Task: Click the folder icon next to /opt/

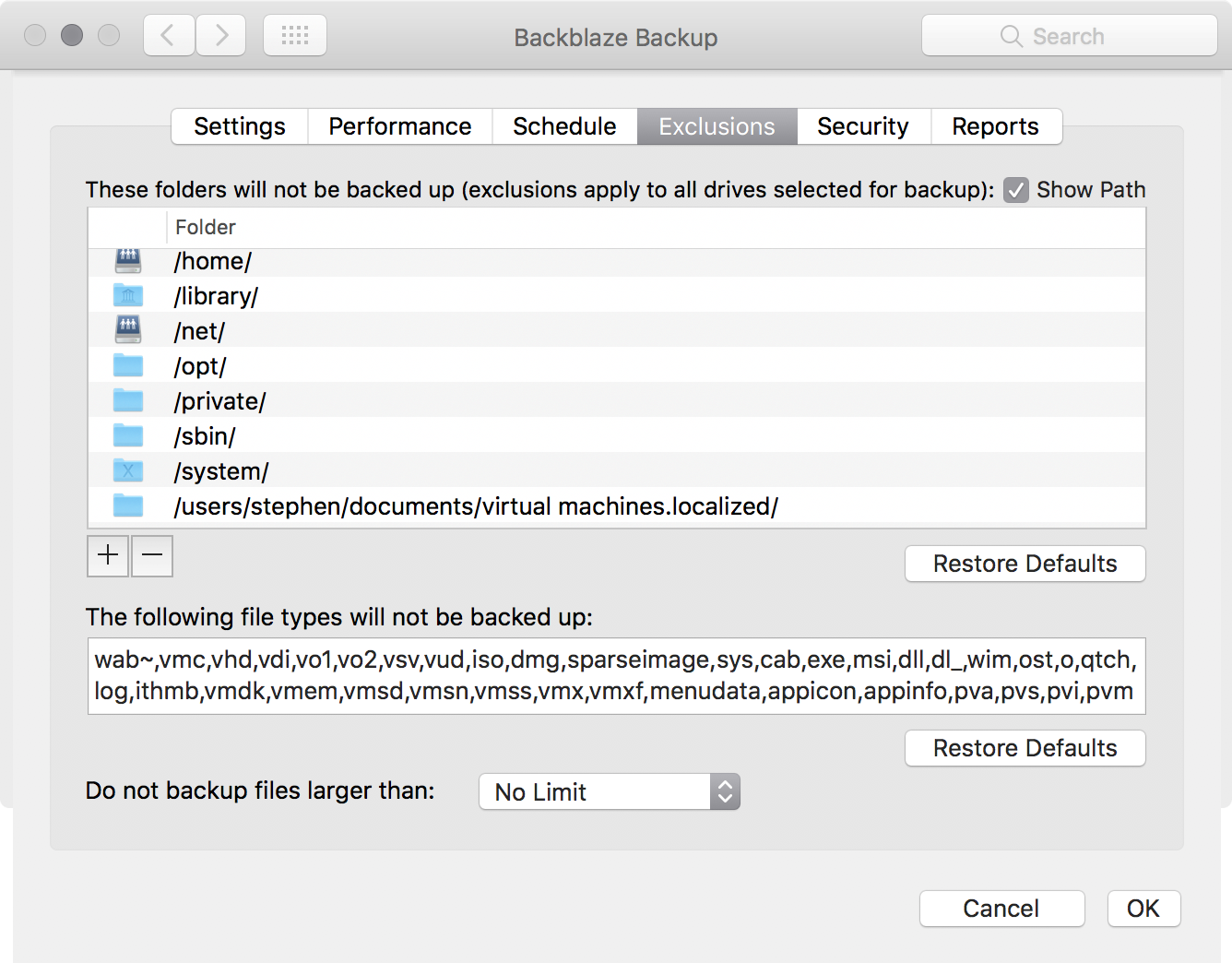Action: coord(128,366)
